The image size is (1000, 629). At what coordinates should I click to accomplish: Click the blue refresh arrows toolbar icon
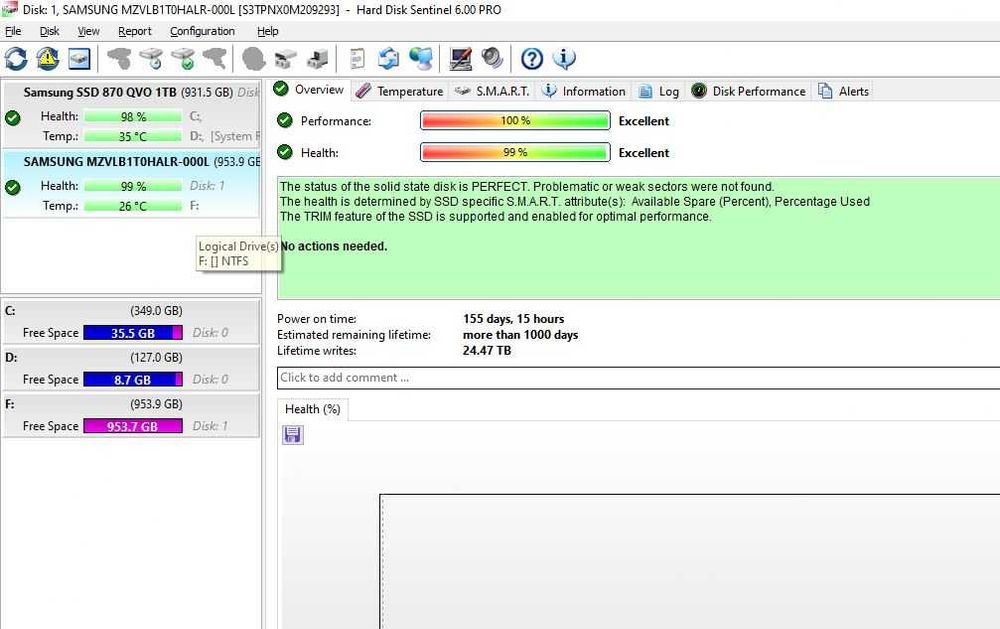pos(16,59)
